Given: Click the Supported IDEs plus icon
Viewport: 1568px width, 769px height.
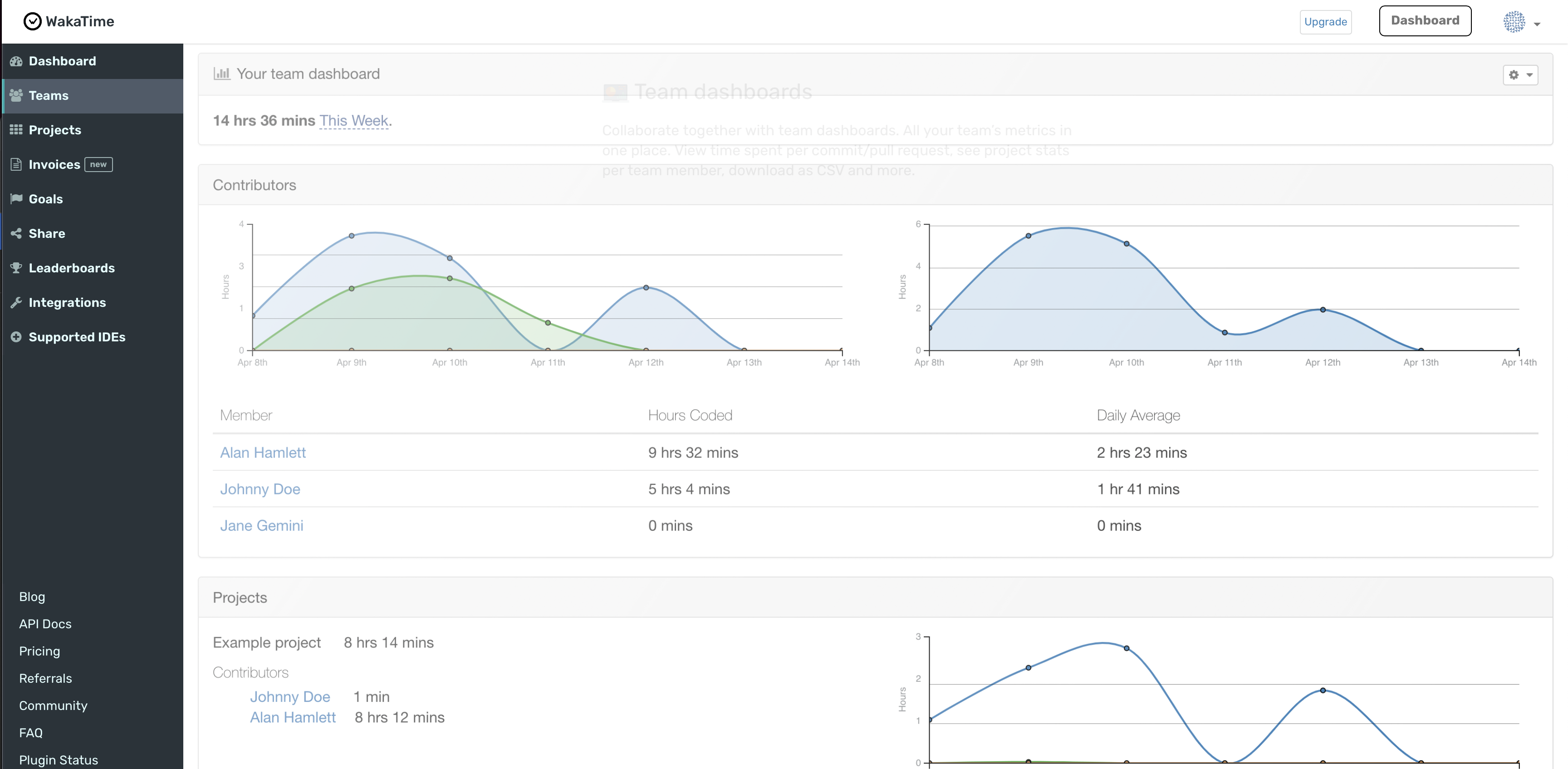Looking at the screenshot, I should click(16, 337).
